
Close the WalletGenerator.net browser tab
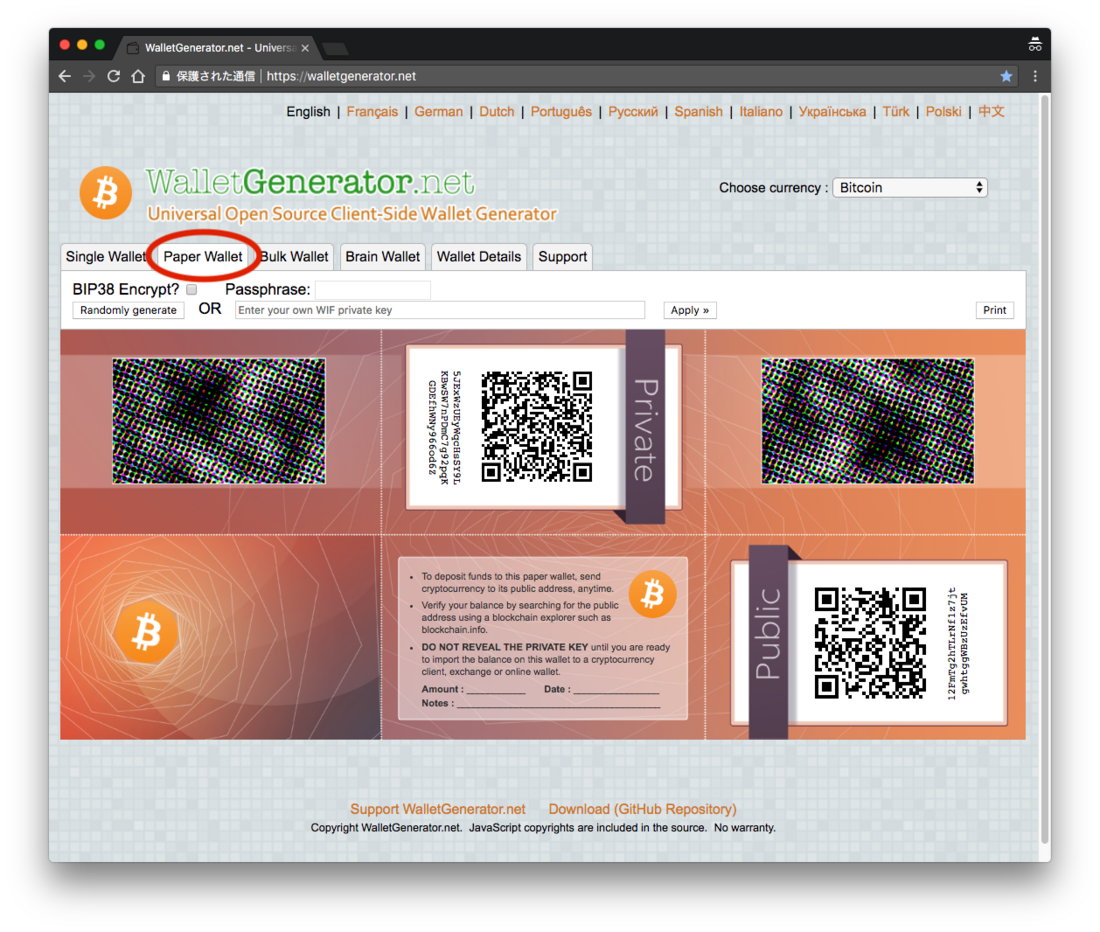click(x=305, y=48)
